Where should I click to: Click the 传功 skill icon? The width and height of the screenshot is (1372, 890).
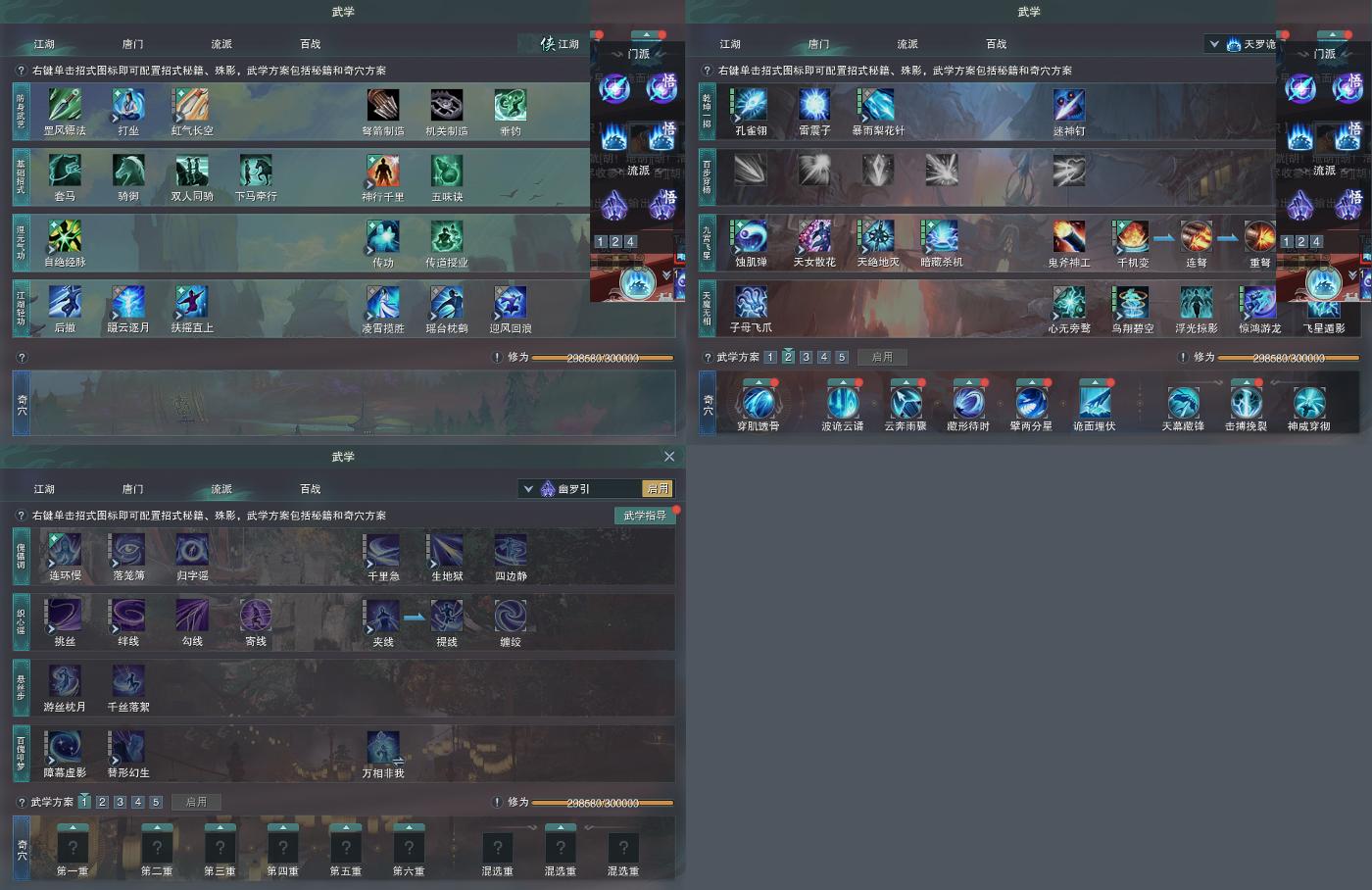pos(383,236)
